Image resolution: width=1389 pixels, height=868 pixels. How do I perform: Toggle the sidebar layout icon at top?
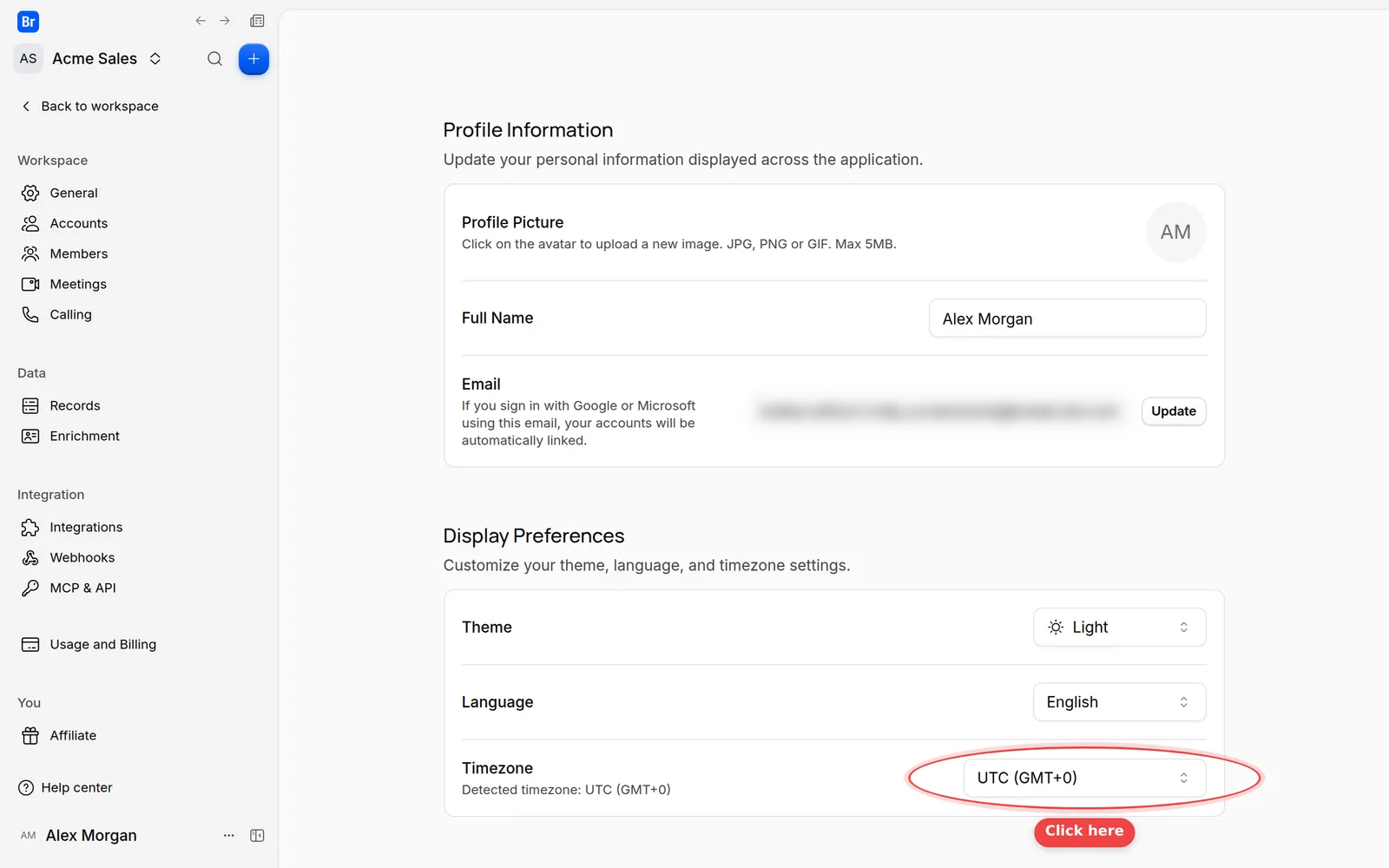coord(257,21)
